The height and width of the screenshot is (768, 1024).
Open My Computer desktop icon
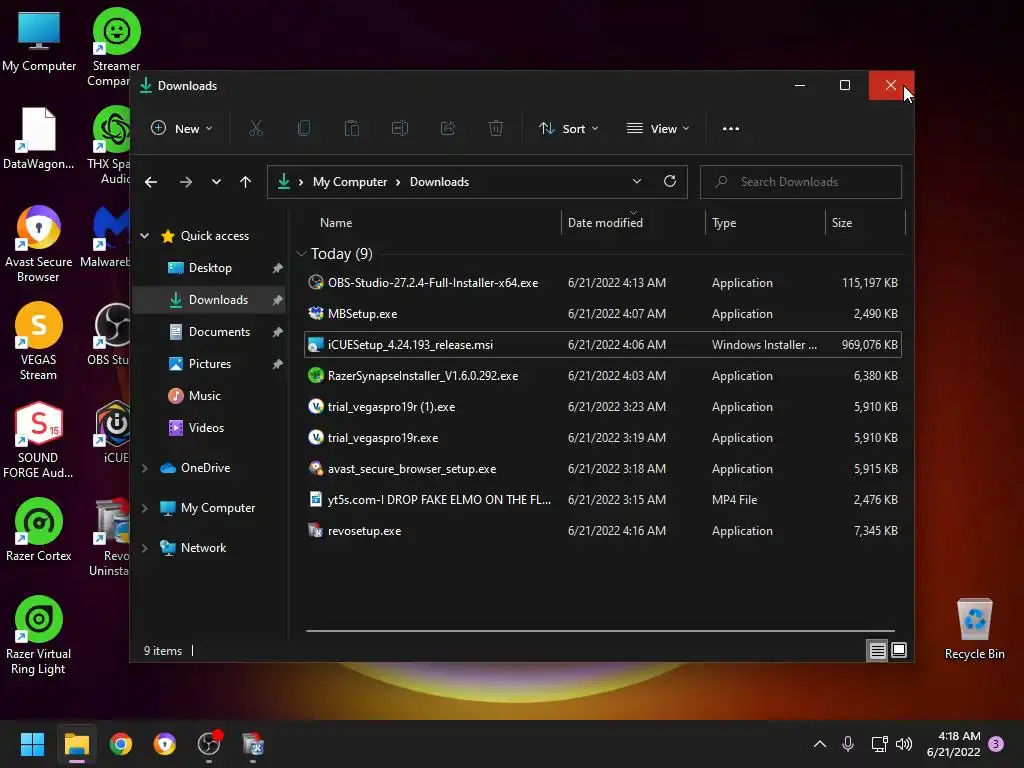(x=39, y=40)
